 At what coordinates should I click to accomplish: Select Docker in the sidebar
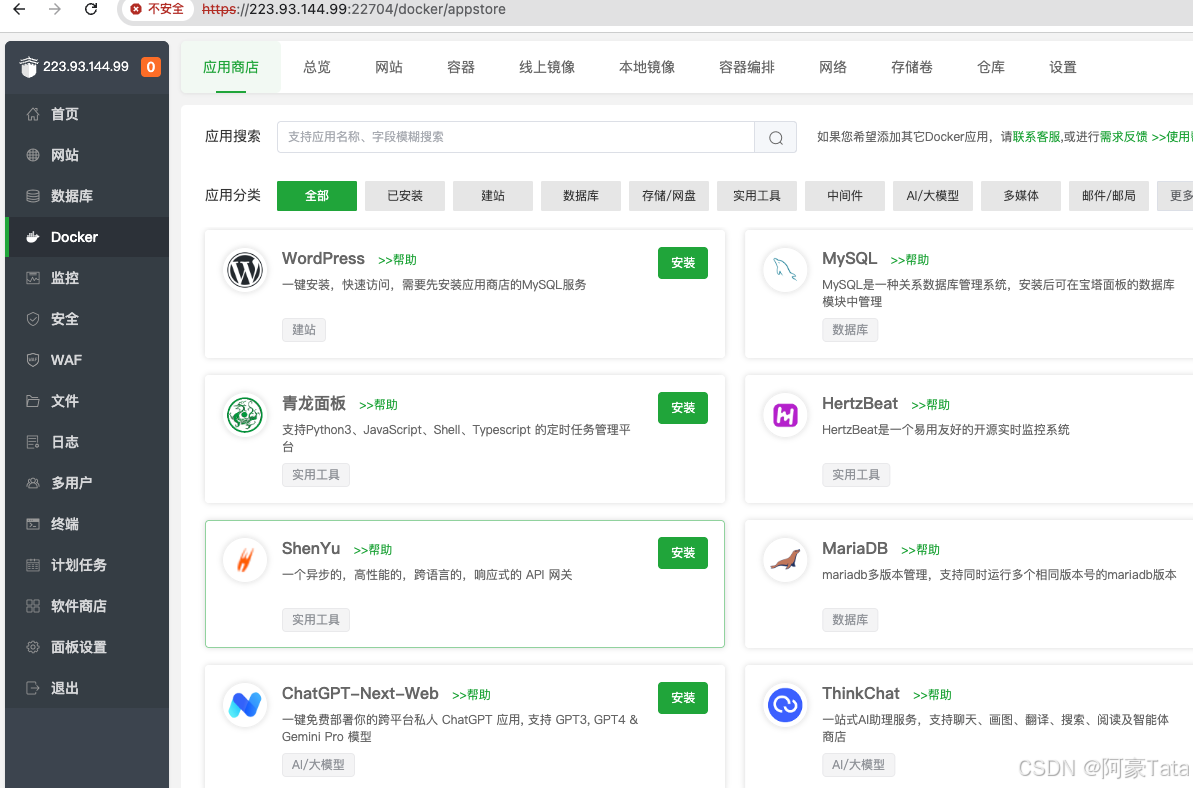pyautogui.click(x=87, y=237)
